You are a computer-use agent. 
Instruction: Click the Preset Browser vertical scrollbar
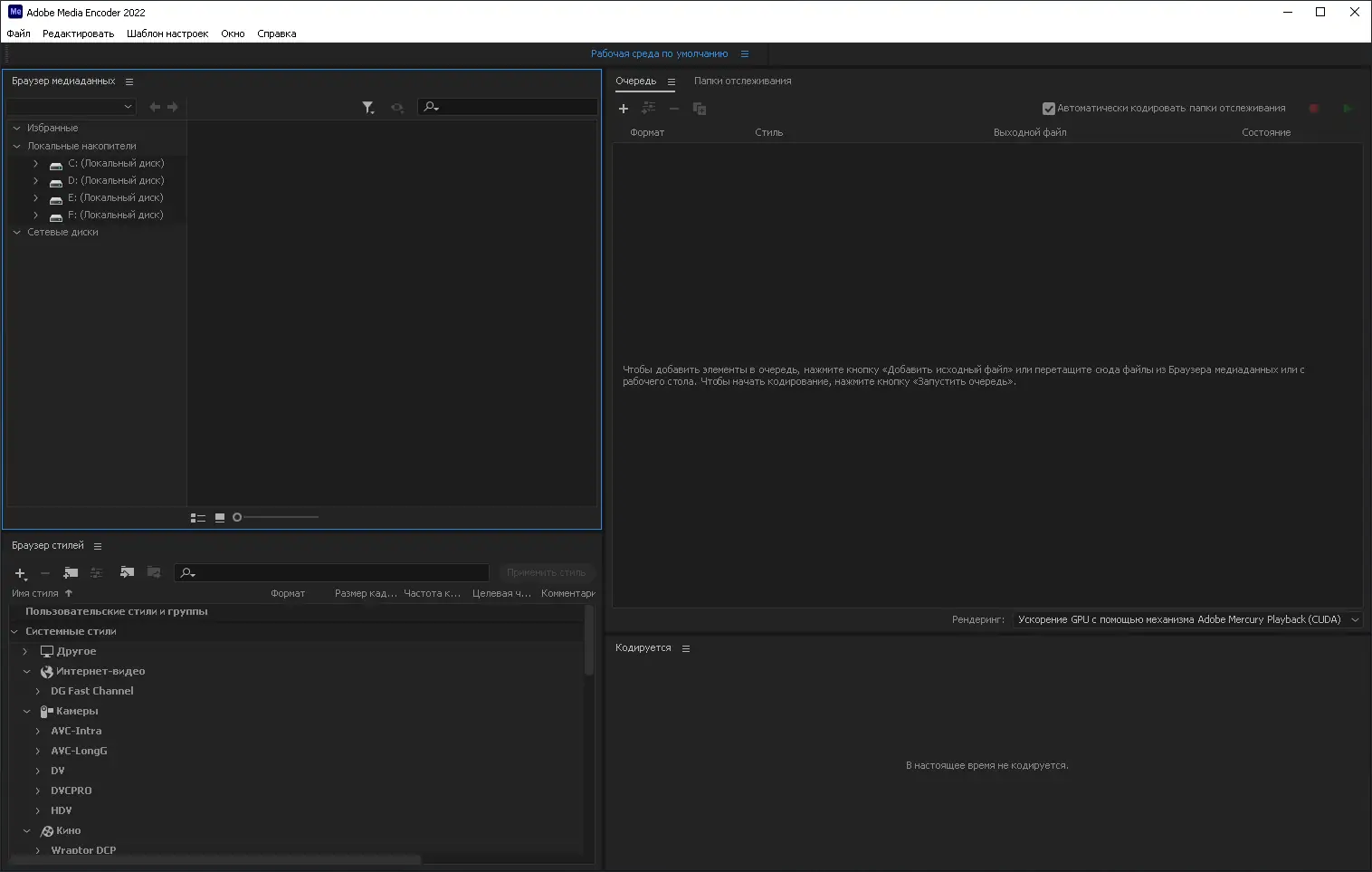[x=589, y=641]
